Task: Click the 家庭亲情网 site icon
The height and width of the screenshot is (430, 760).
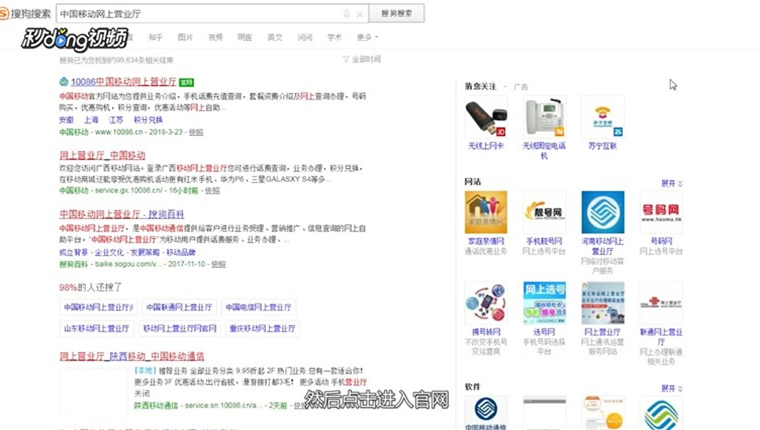Action: point(486,212)
